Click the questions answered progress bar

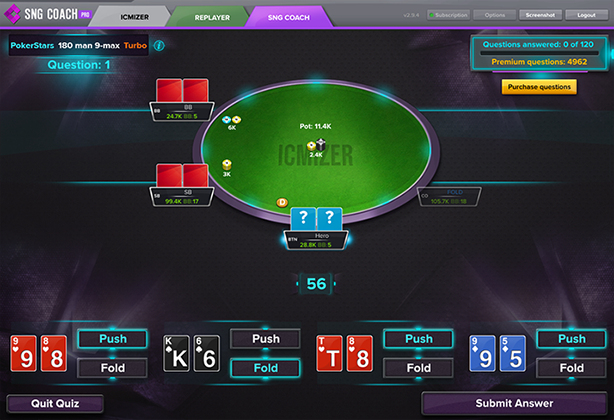click(x=539, y=53)
